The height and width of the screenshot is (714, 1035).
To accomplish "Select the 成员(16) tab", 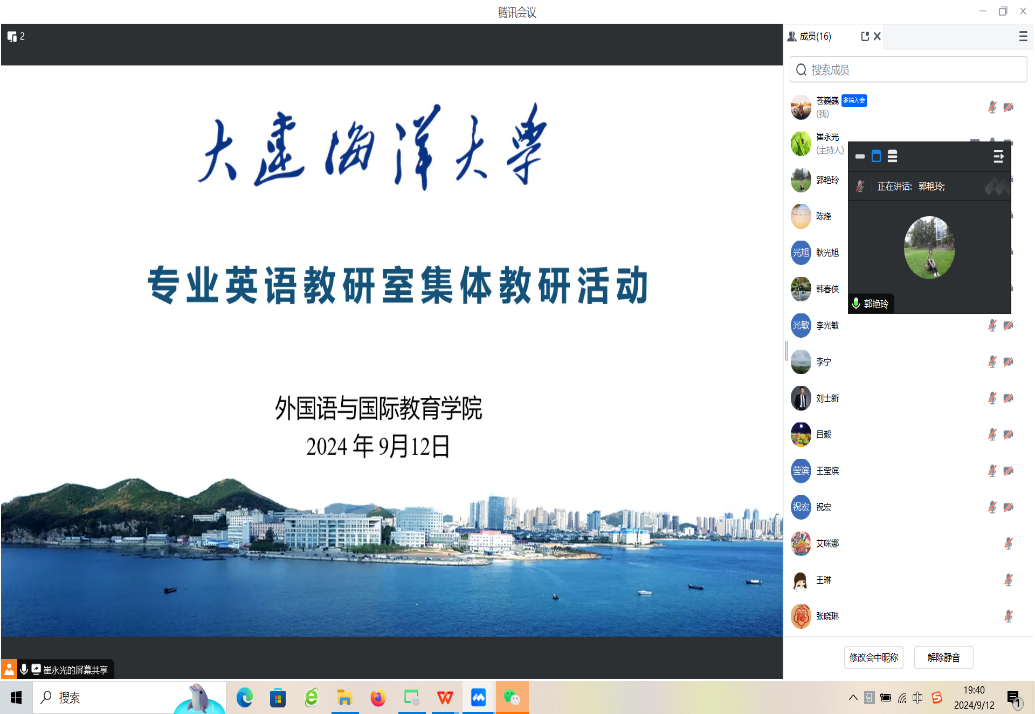I will click(810, 37).
